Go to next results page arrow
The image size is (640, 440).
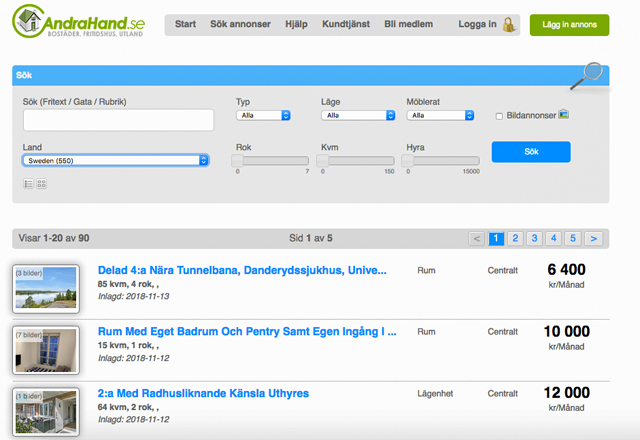pos(594,238)
